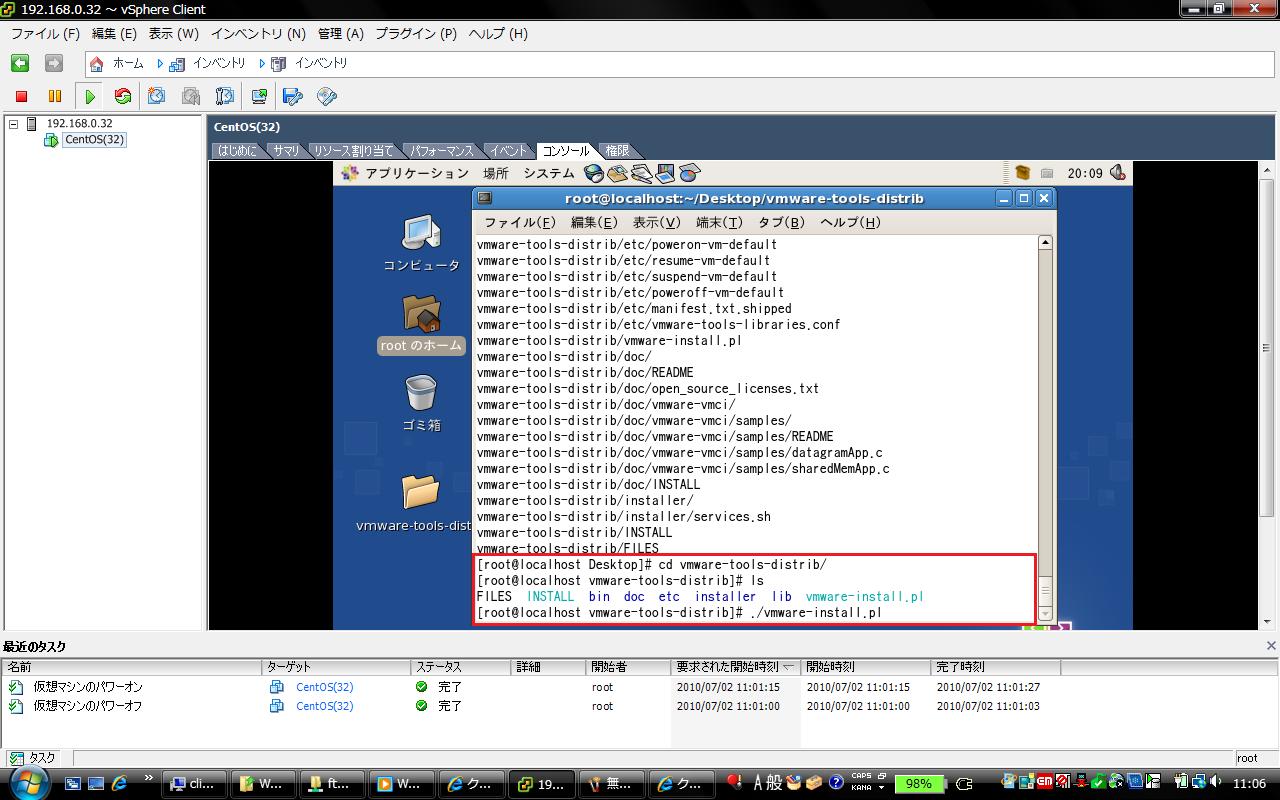Open the 表示 (W) menu
This screenshot has width=1280, height=800.
pyautogui.click(x=174, y=34)
